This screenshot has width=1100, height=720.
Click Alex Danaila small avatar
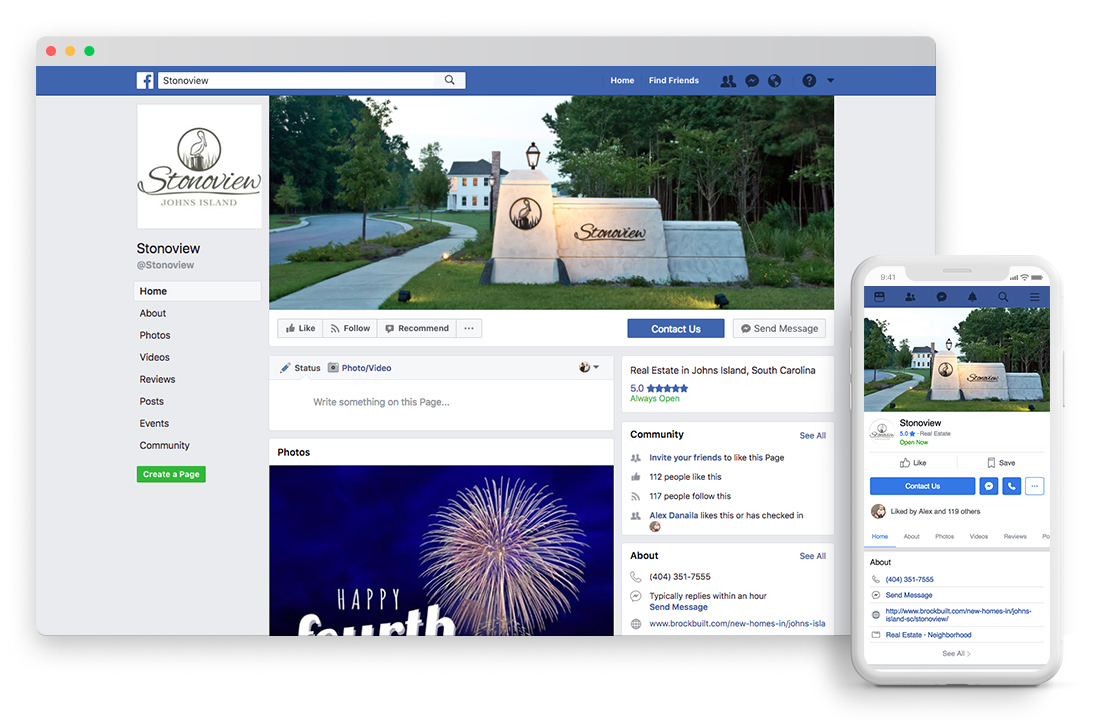655,527
